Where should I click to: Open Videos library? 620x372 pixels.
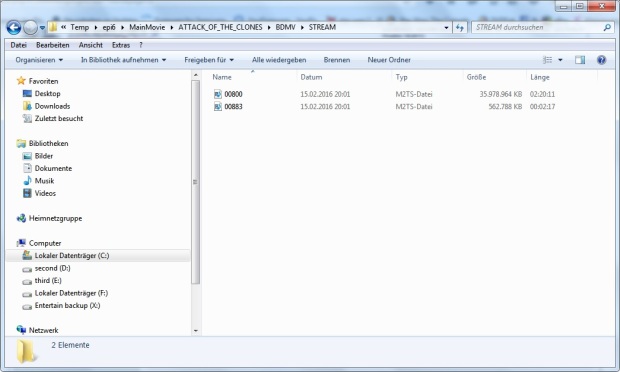pos(45,193)
